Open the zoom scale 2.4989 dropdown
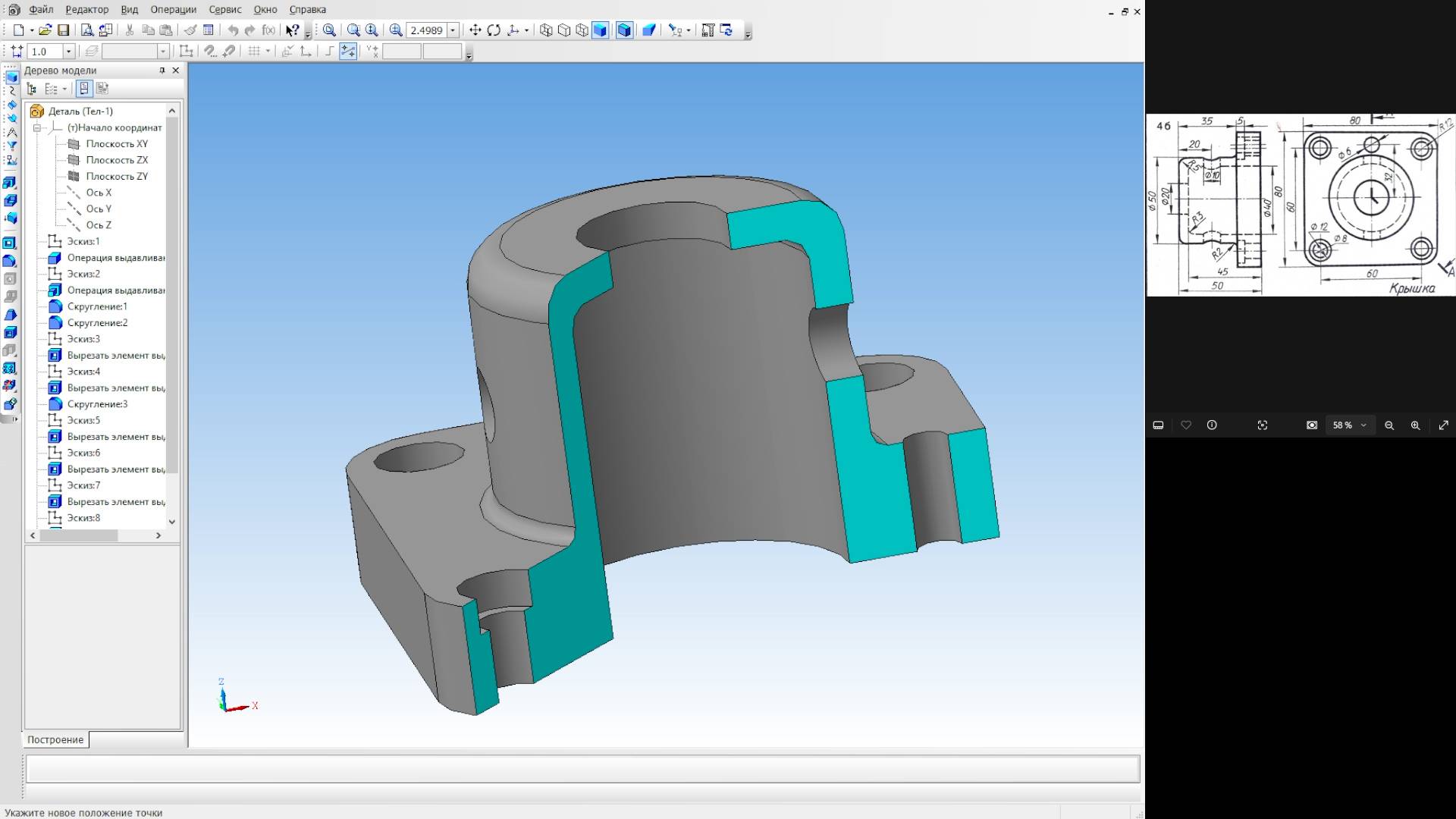The image size is (1456, 819). point(453,30)
